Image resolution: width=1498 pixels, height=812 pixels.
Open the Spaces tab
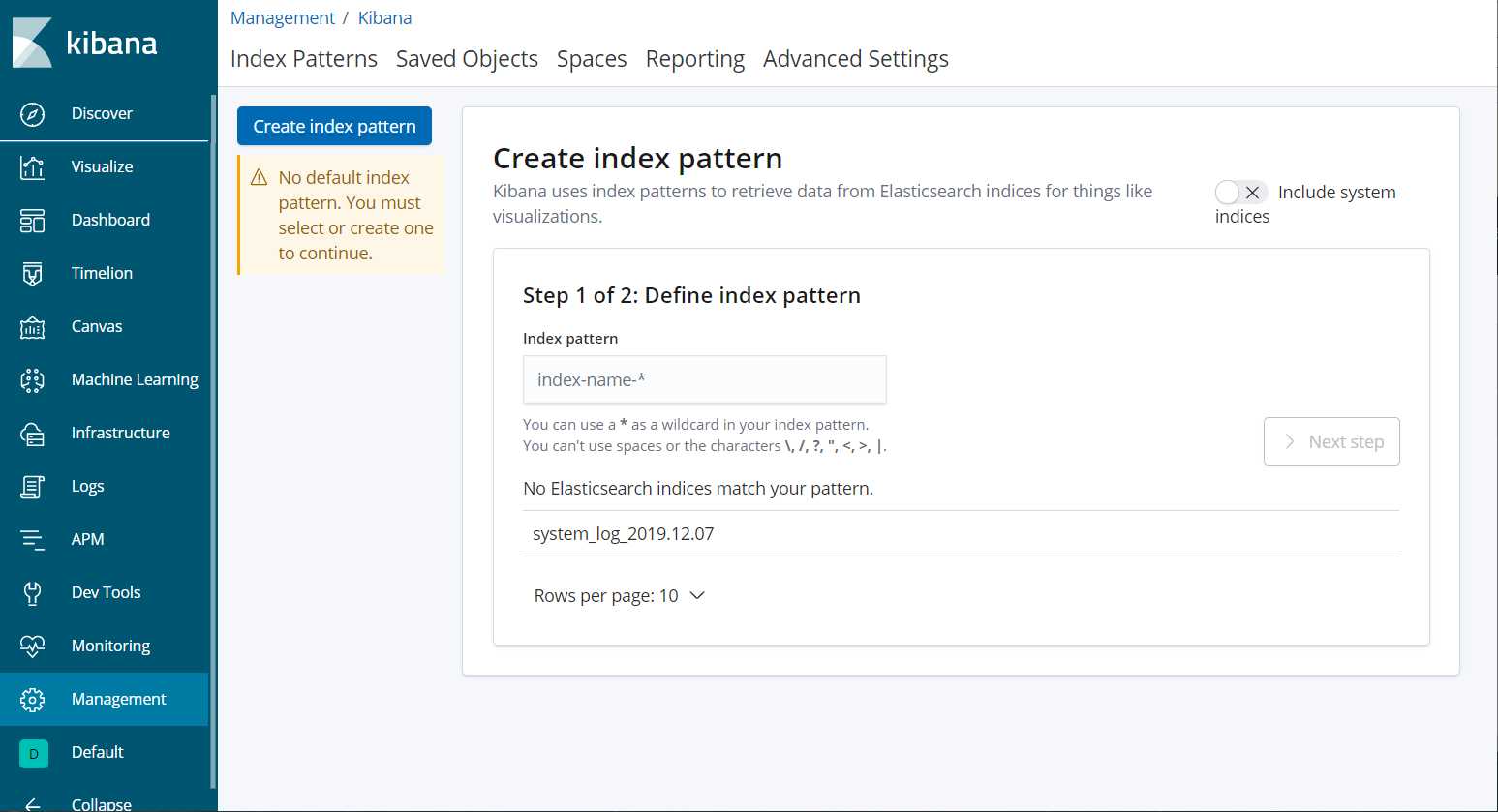(x=592, y=59)
